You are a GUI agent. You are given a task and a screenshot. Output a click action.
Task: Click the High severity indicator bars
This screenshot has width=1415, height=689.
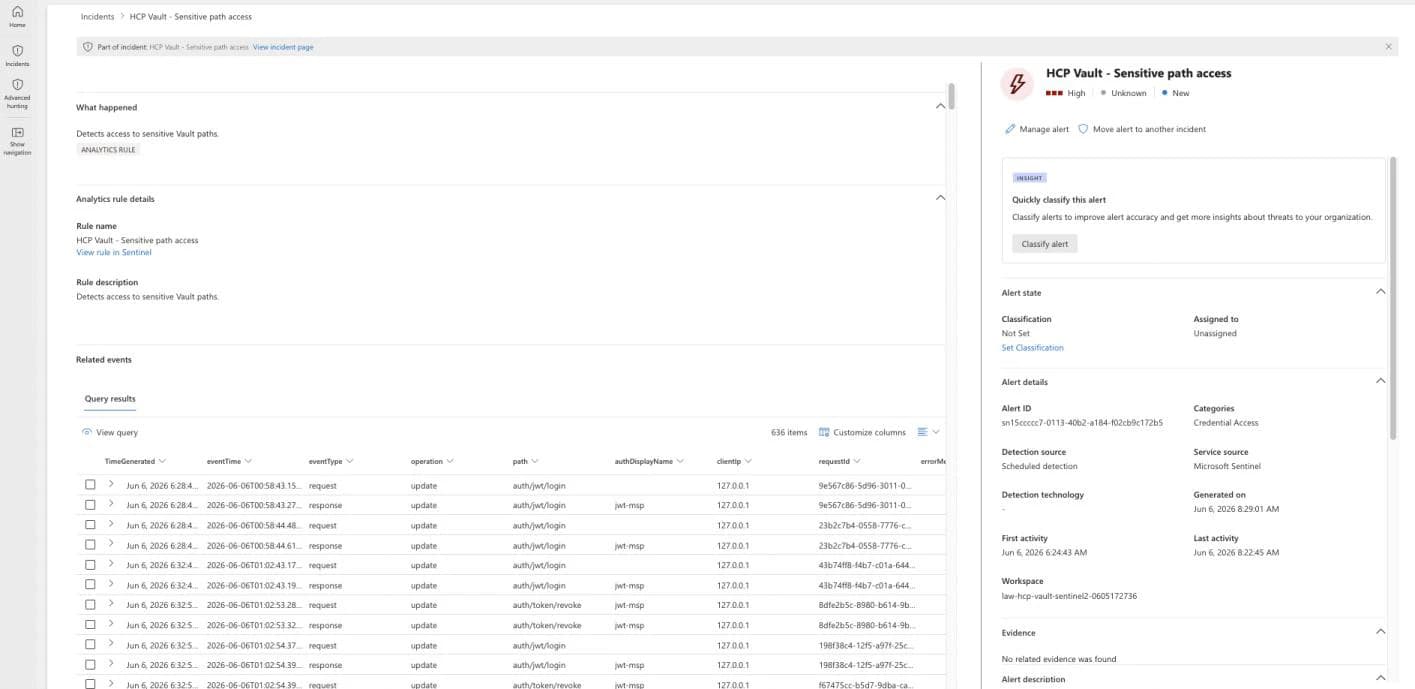point(1054,93)
